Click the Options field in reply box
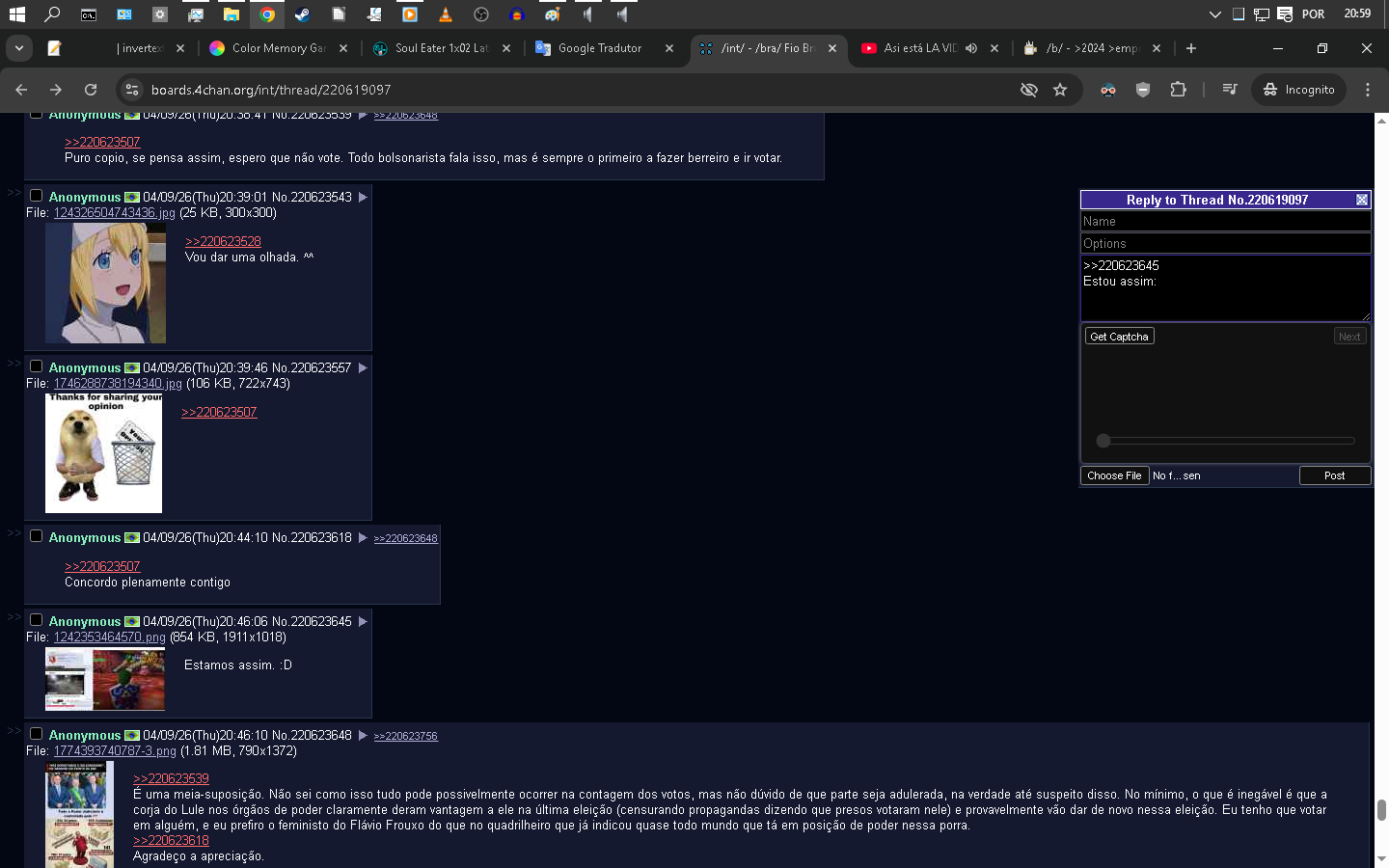 pyautogui.click(x=1226, y=243)
